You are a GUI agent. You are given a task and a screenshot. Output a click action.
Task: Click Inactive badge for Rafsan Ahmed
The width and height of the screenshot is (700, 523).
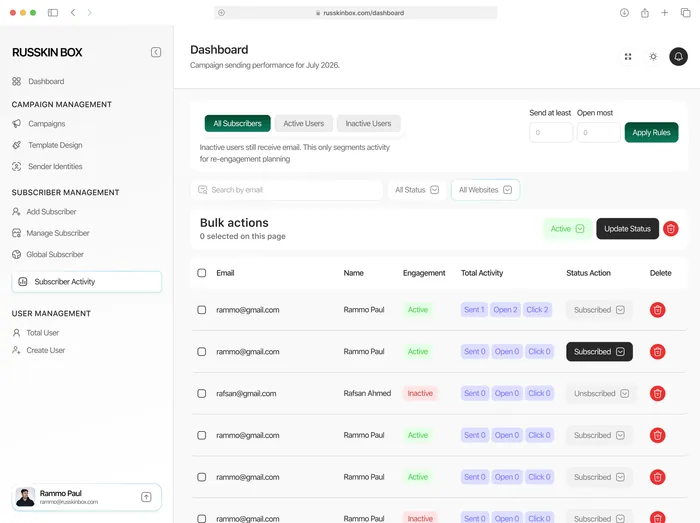click(420, 394)
